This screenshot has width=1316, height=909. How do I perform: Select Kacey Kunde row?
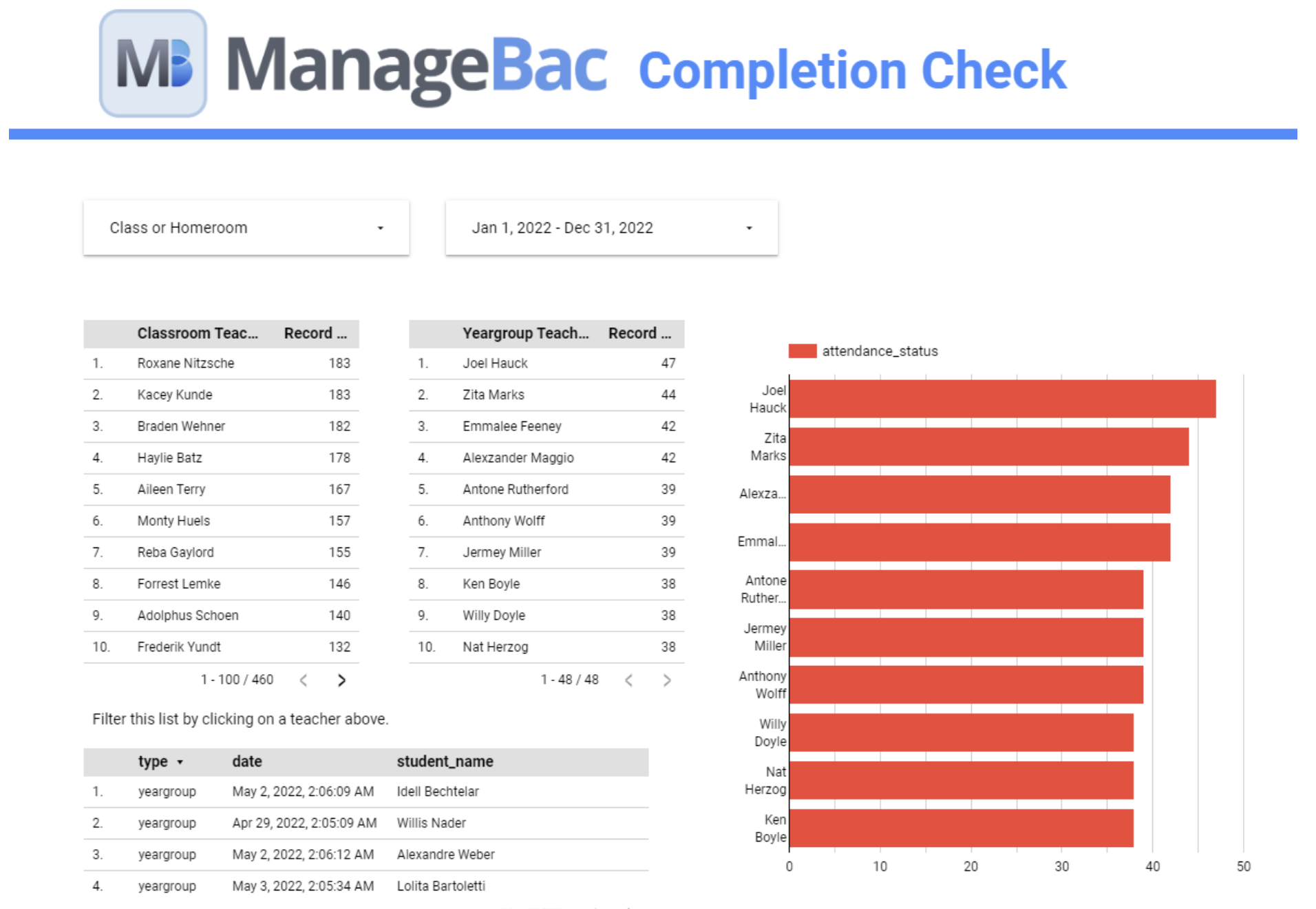point(221,395)
